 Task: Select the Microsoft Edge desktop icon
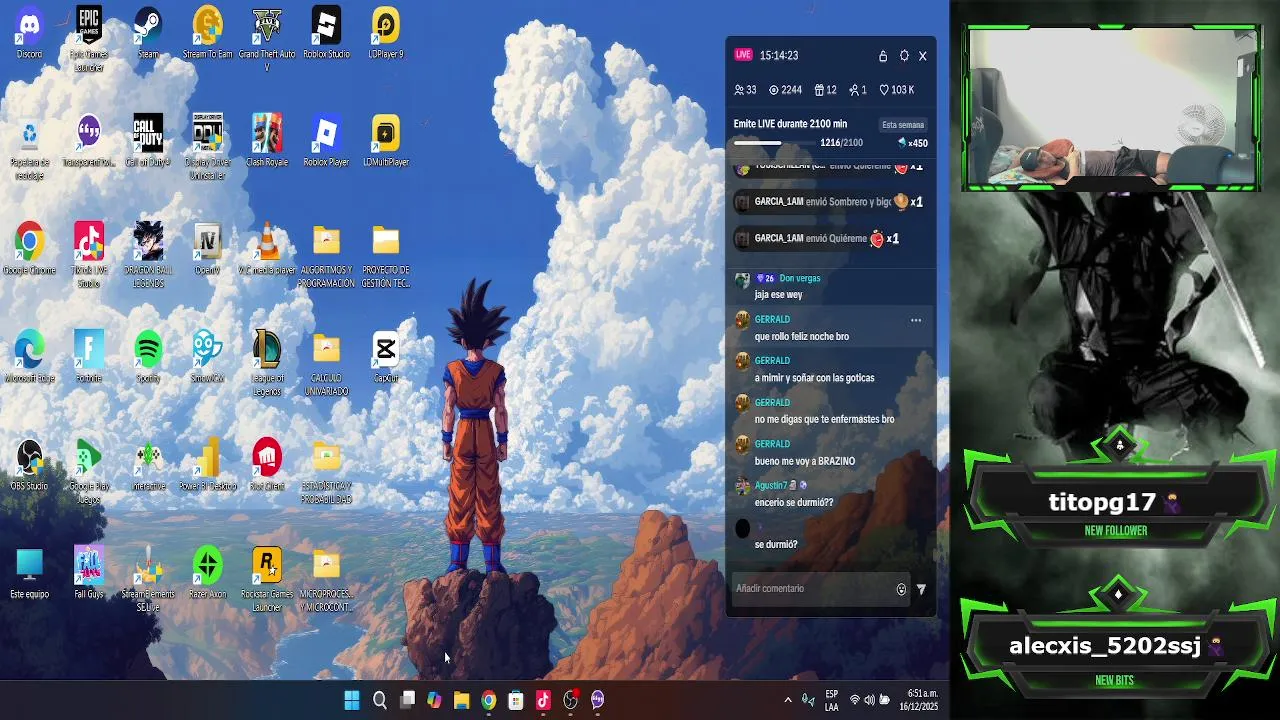29,357
